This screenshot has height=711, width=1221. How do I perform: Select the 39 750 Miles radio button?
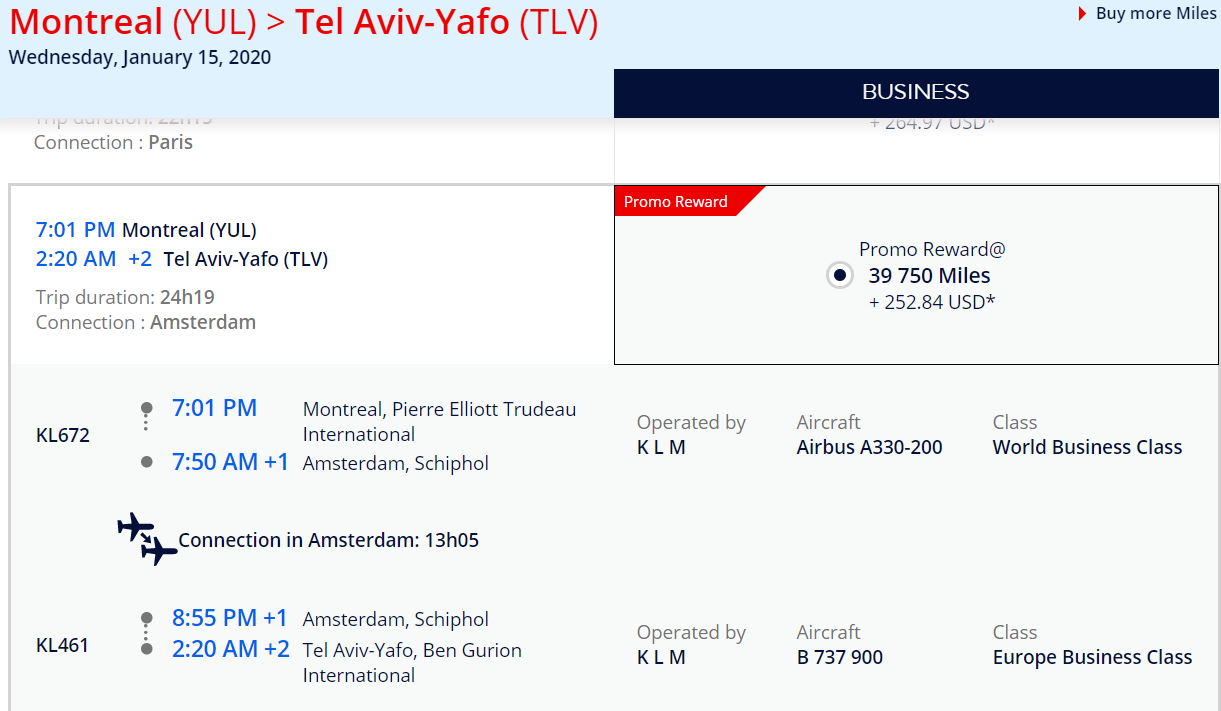840,275
